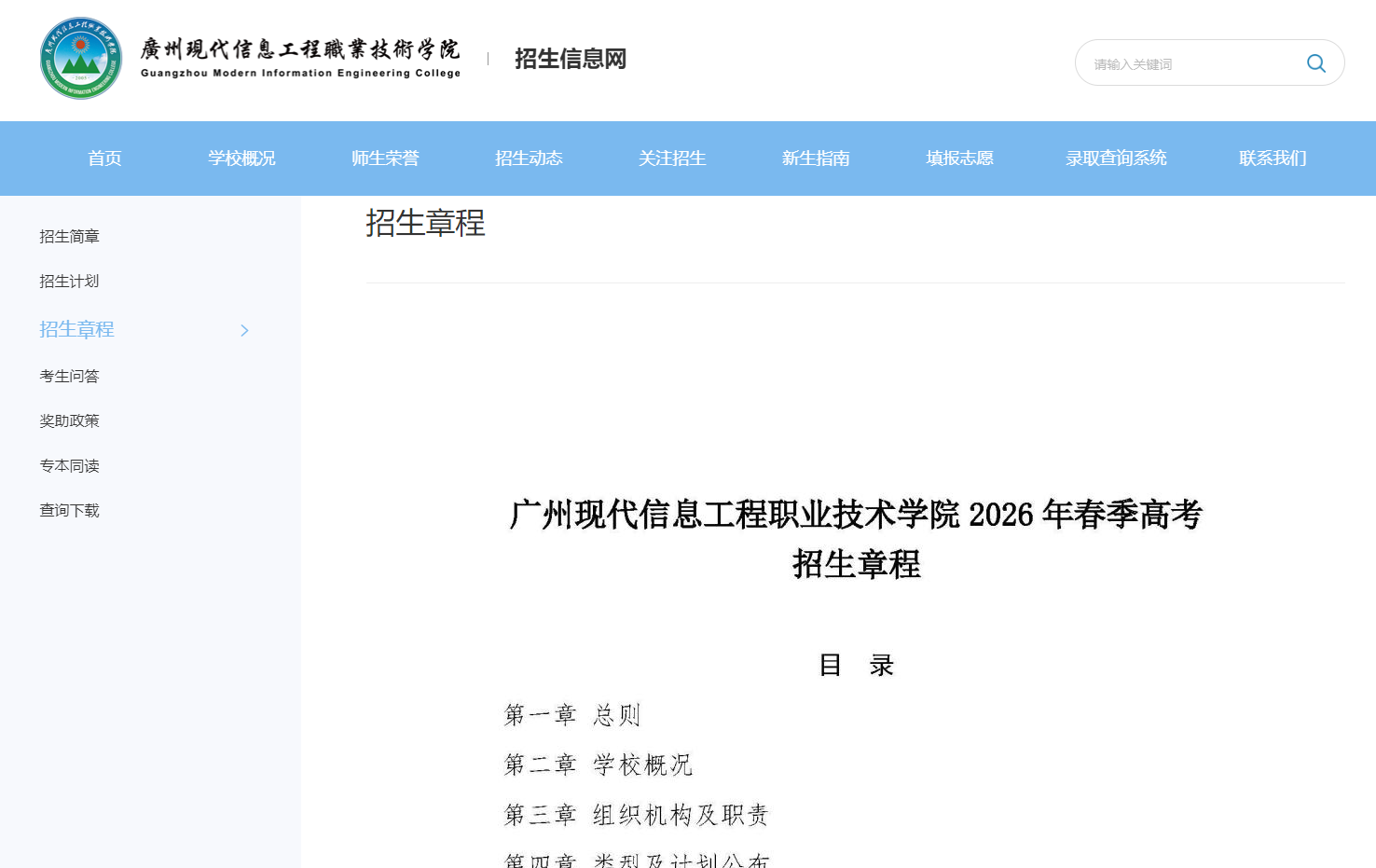Select 查询下载 in the sidebar
Image resolution: width=1376 pixels, height=868 pixels.
[69, 510]
